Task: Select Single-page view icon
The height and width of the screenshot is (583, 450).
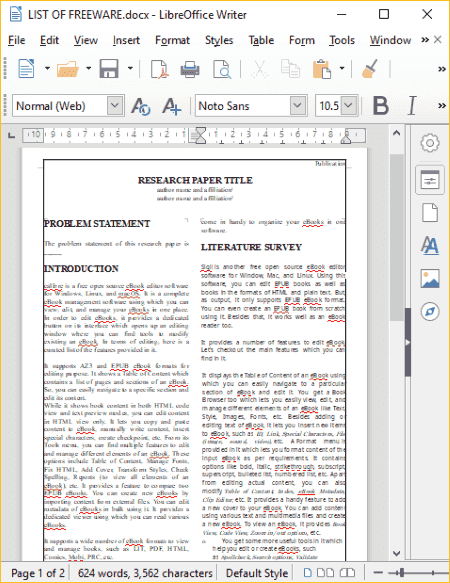Action: pos(308,573)
